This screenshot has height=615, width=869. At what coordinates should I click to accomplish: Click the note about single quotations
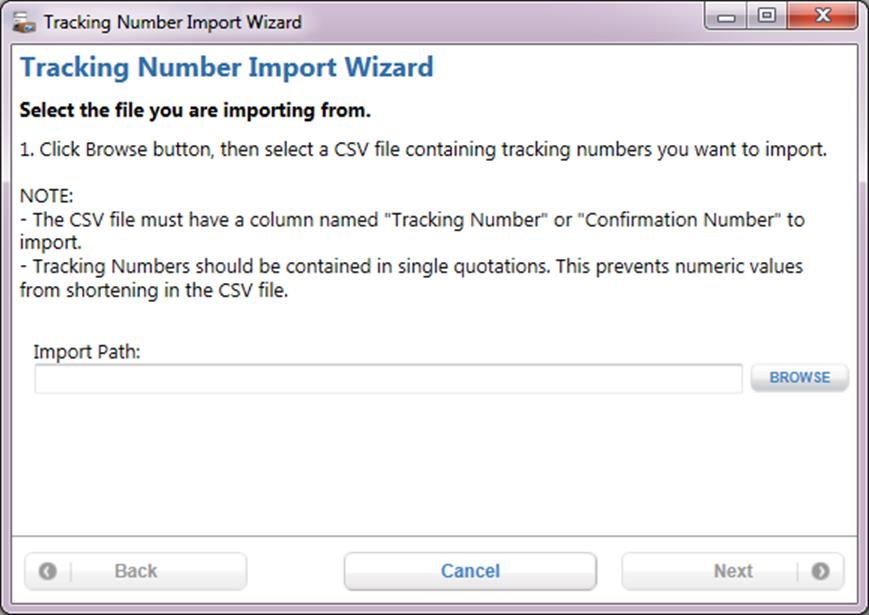point(411,278)
